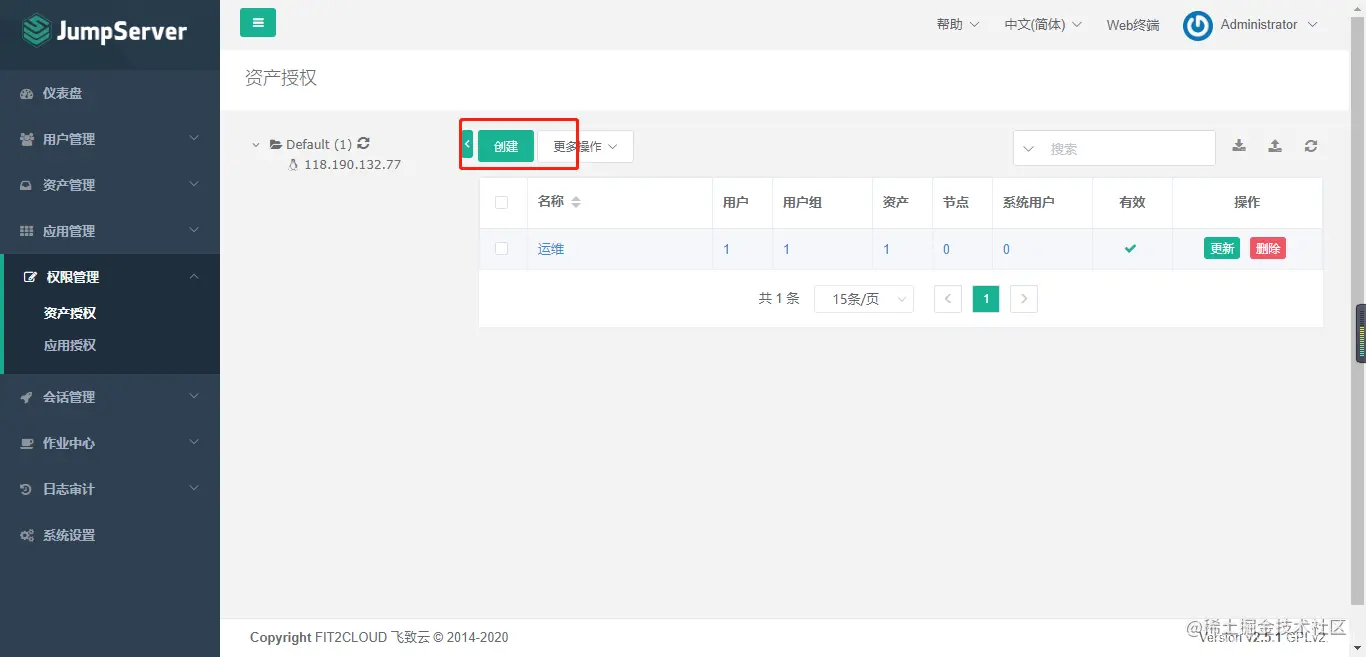Click the 共 1 条 total count text

(779, 298)
